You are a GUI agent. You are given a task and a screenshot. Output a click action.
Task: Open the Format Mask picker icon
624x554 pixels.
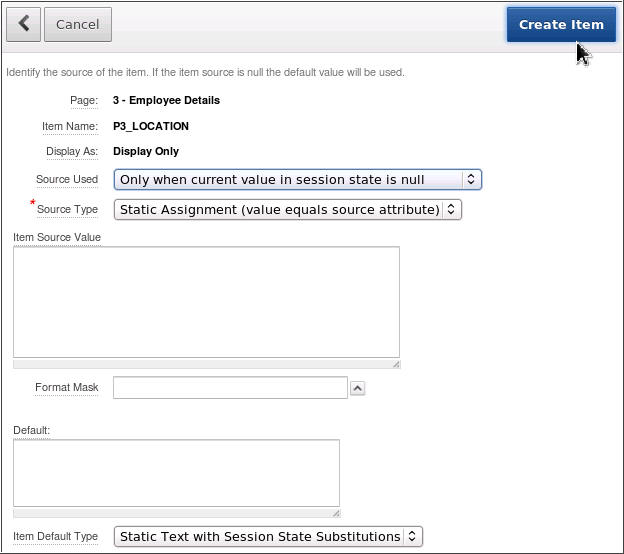tap(358, 388)
